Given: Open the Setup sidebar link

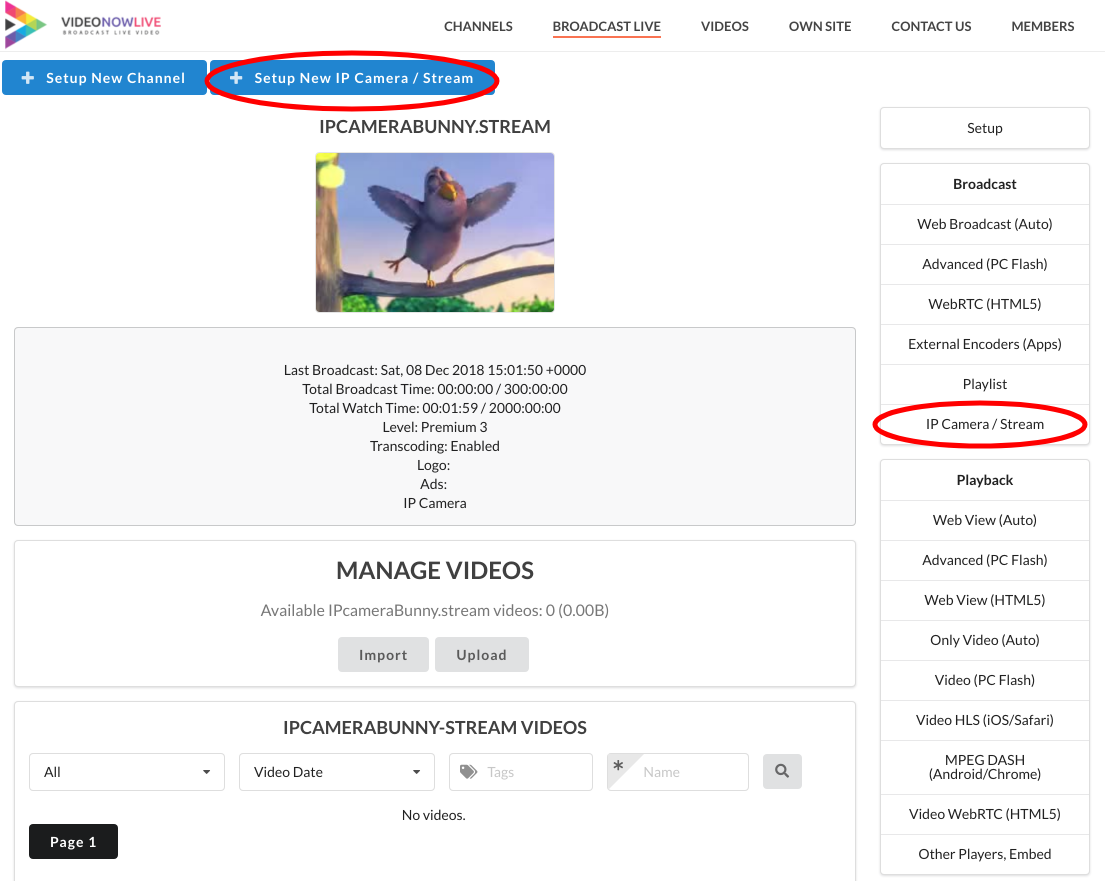Looking at the screenshot, I should [x=984, y=128].
